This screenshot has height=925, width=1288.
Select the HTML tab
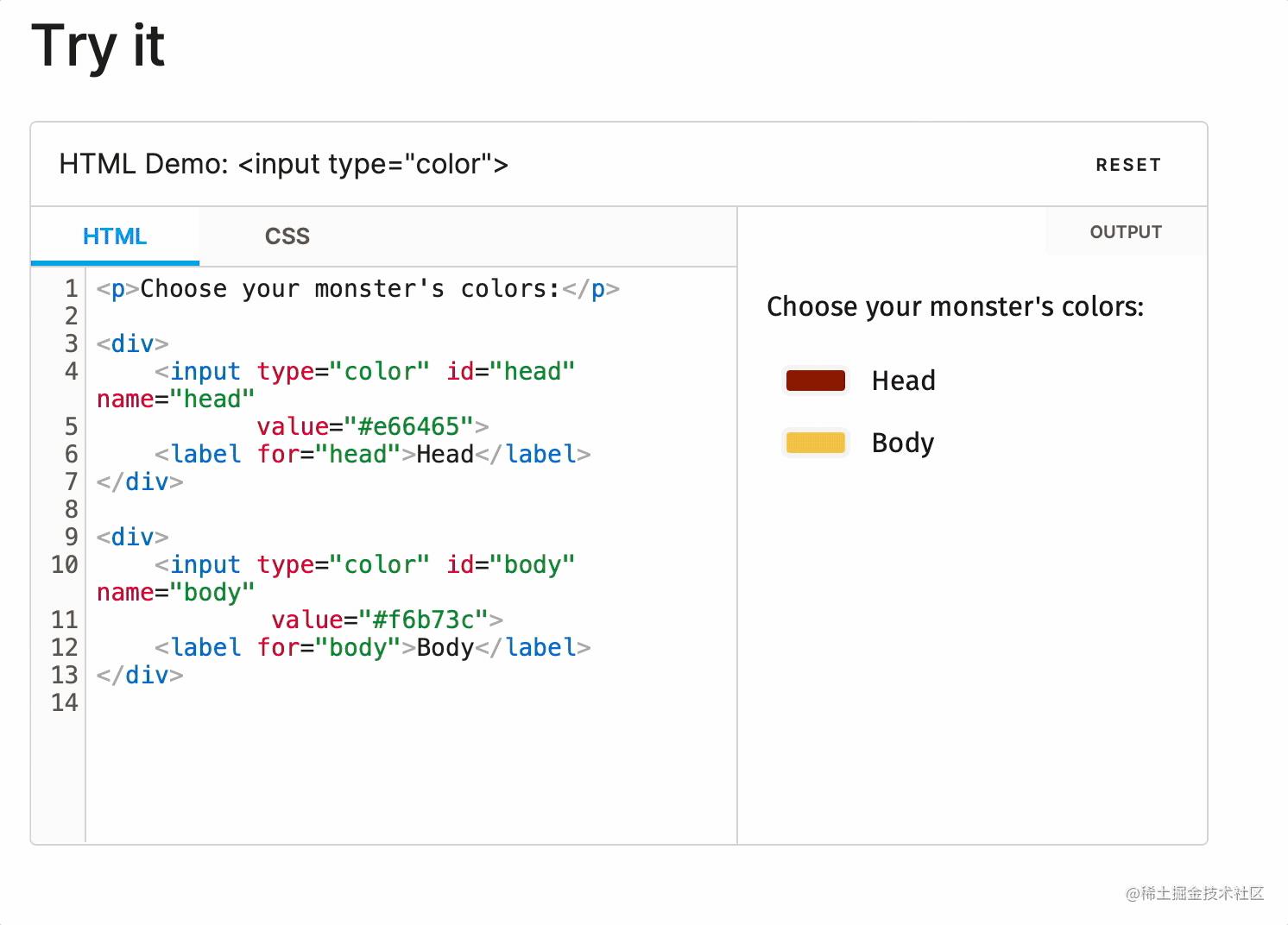pos(115,236)
